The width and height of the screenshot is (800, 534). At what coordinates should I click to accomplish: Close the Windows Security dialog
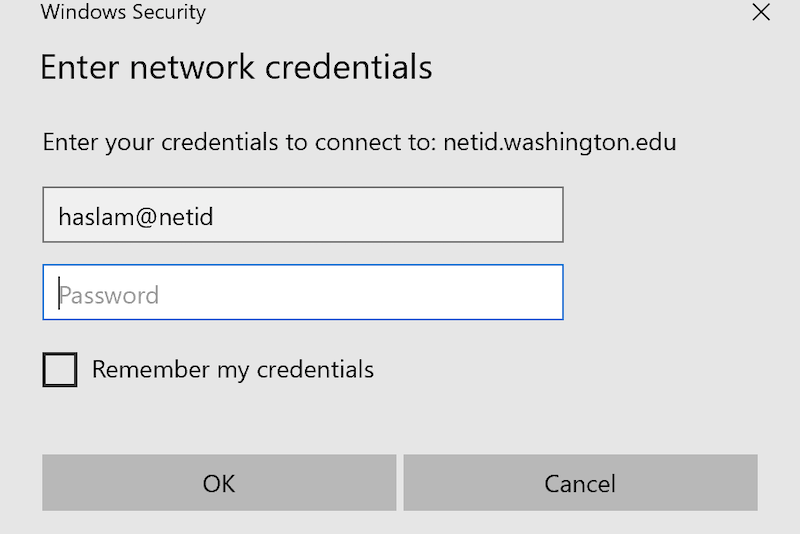761,12
